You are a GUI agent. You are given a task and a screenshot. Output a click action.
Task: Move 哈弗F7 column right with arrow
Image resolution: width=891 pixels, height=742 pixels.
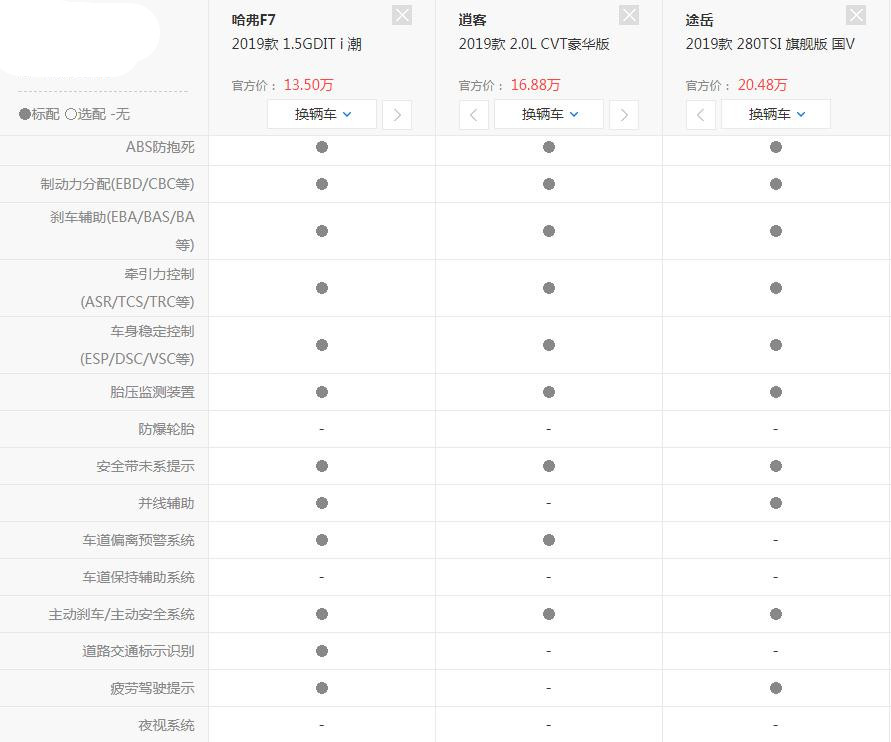[x=397, y=115]
